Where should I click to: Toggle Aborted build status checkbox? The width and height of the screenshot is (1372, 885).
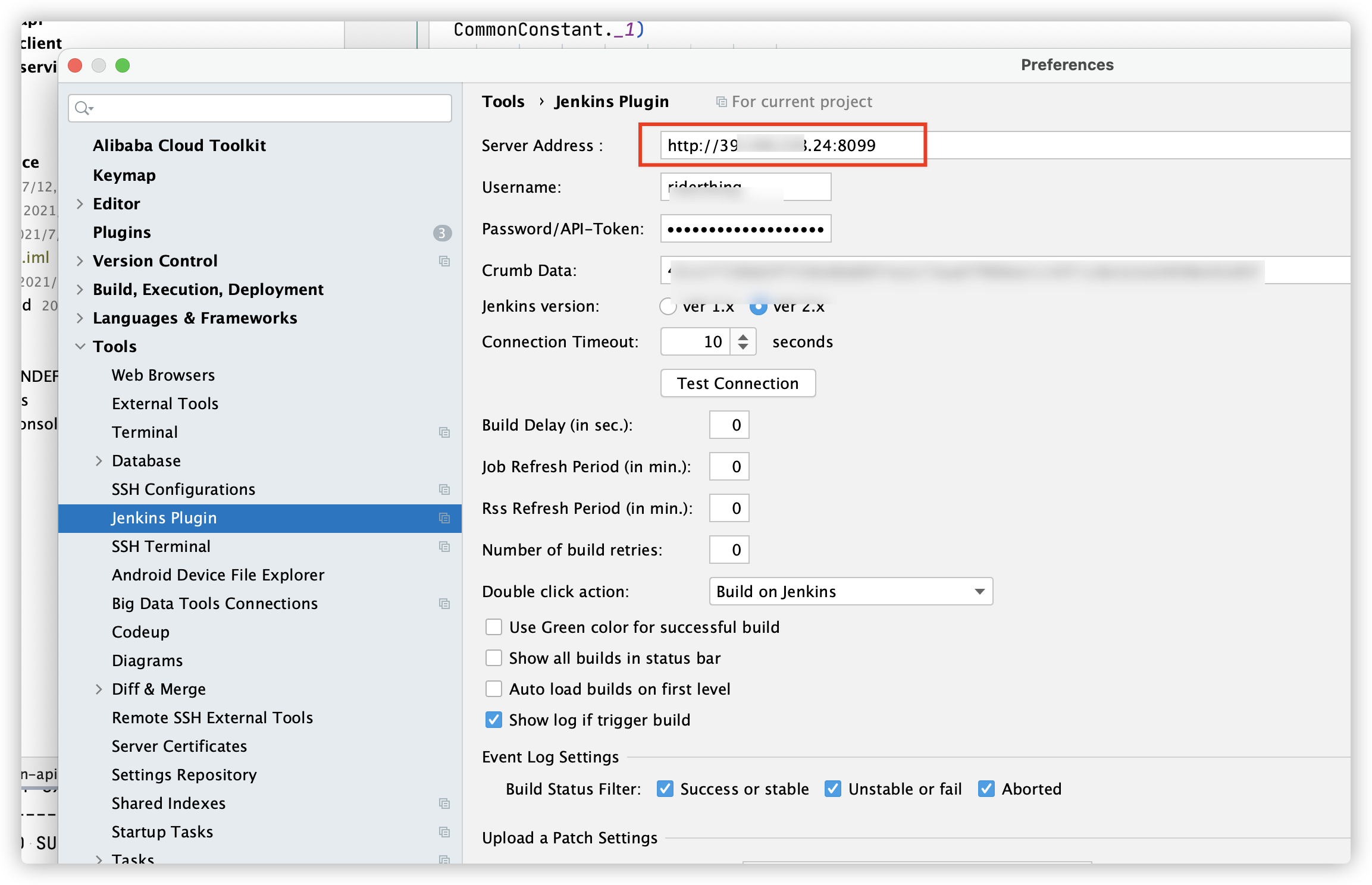(x=986, y=789)
